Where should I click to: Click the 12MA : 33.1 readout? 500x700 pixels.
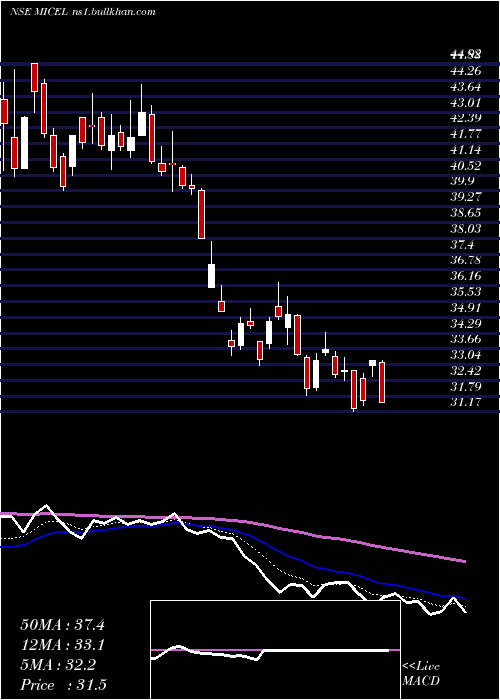62,645
